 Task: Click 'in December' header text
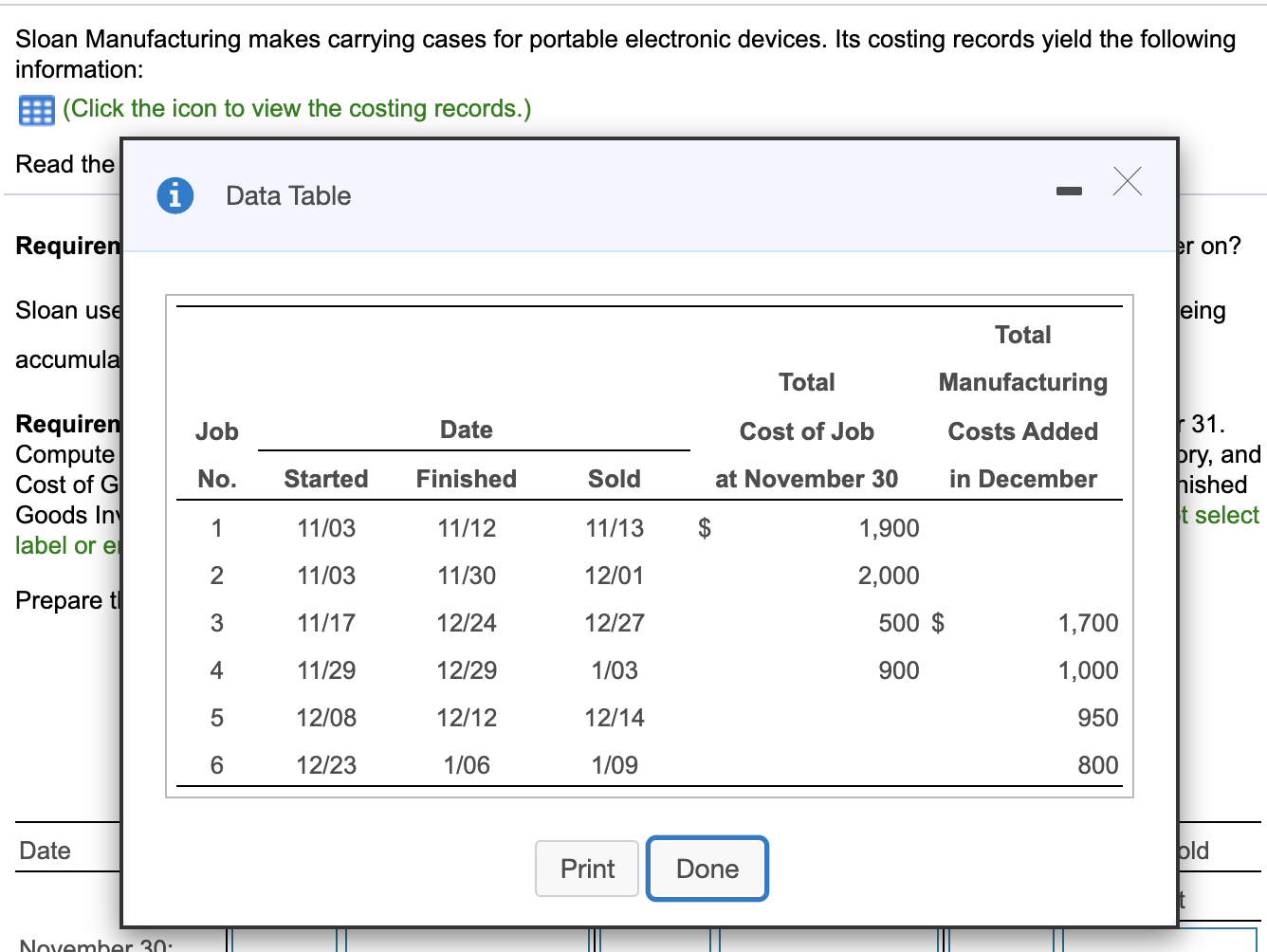pyautogui.click(x=1023, y=479)
